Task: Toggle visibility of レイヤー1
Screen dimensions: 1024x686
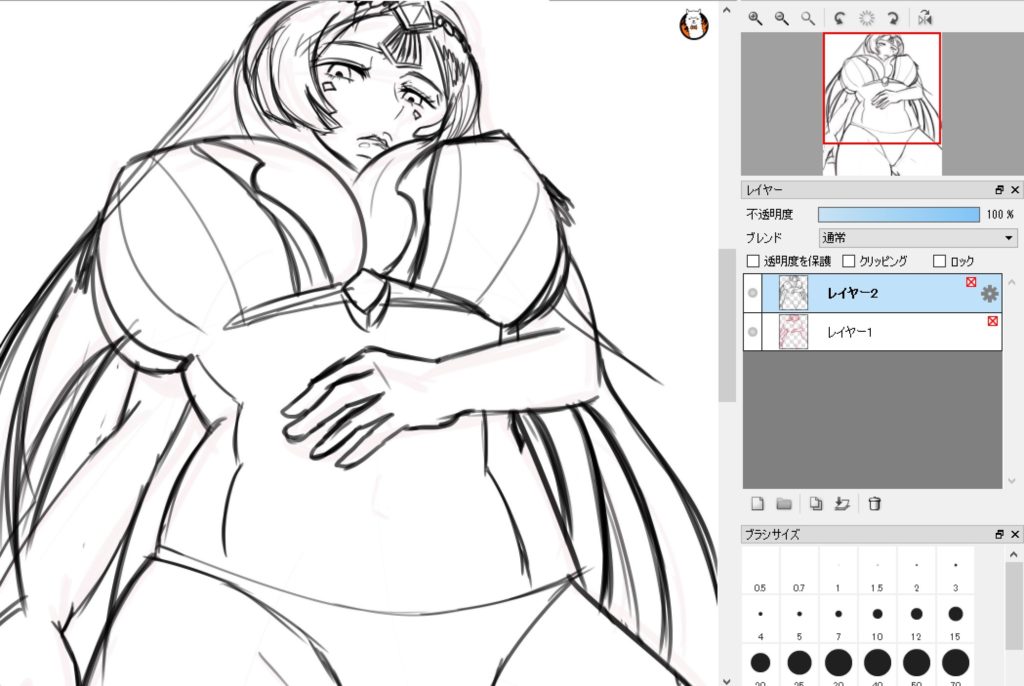Action: [753, 331]
